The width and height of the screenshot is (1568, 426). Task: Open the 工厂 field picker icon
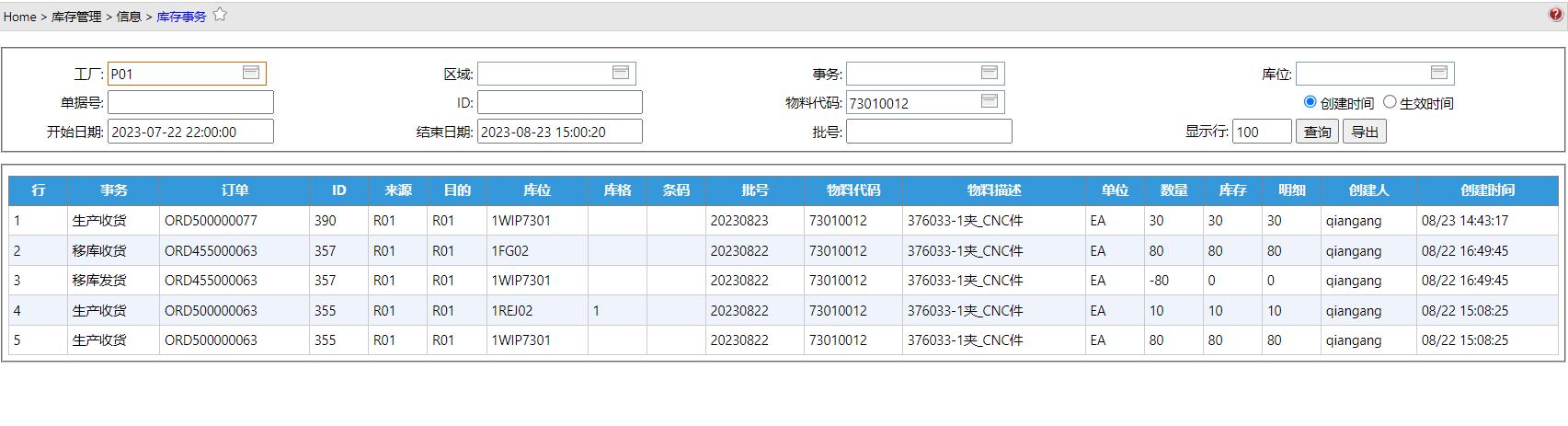(x=251, y=73)
